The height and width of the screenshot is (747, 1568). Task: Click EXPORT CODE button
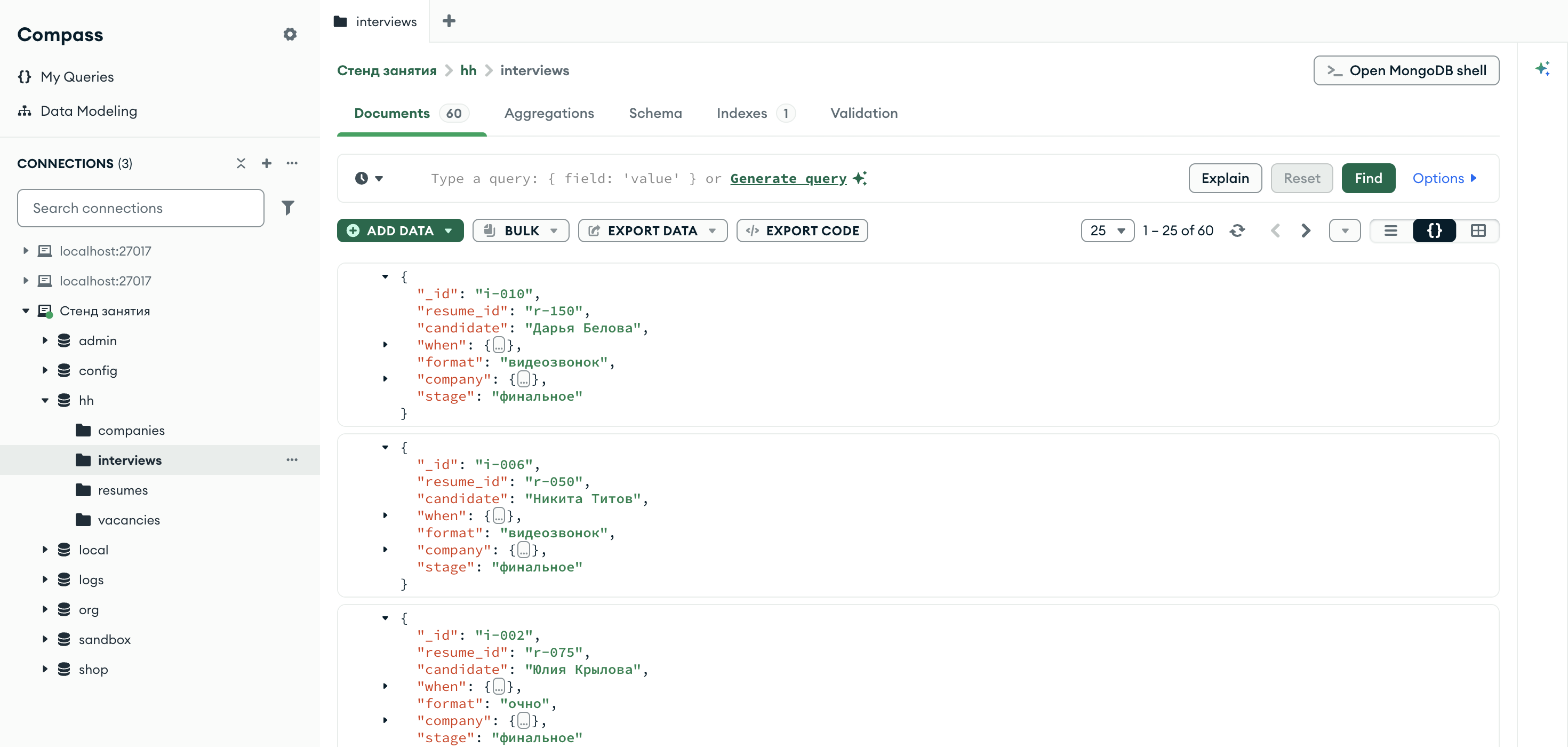click(802, 231)
